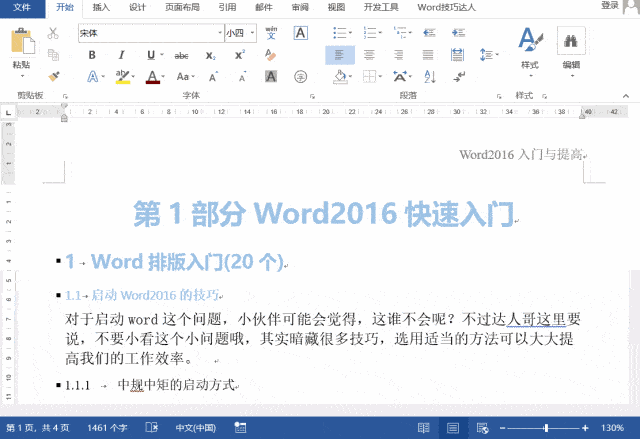This screenshot has width=640, height=439.
Task: Align text left
Action: [340, 55]
